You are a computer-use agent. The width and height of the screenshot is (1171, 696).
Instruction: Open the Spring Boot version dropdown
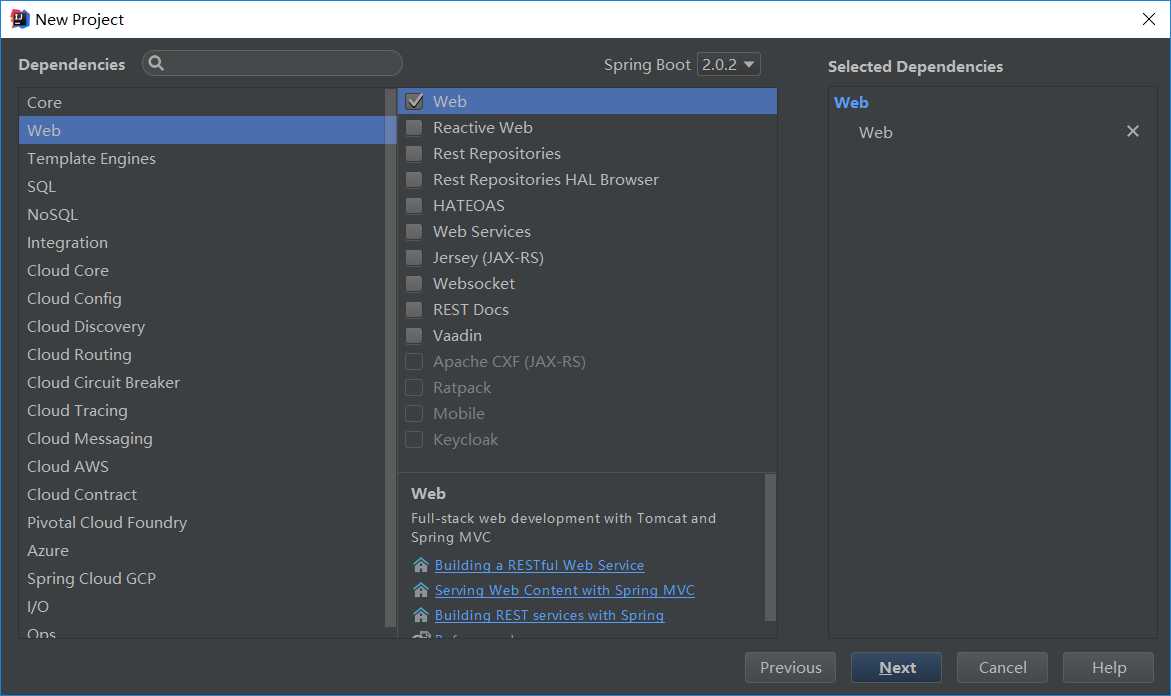(729, 64)
